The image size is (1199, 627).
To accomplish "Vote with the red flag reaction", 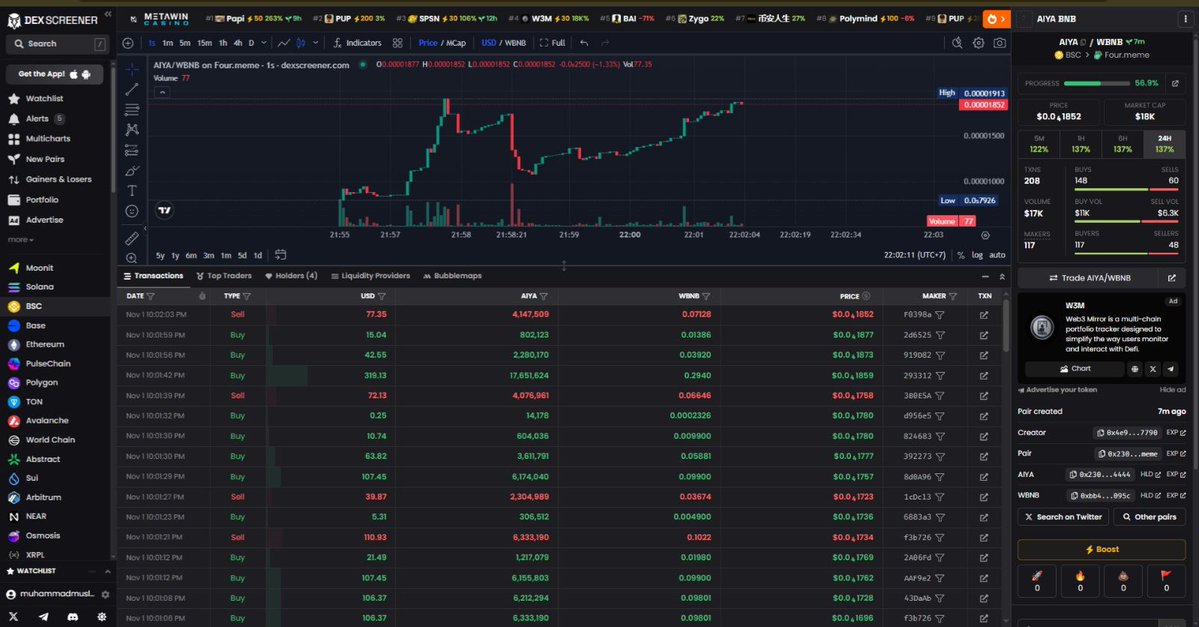I will click(1166, 581).
